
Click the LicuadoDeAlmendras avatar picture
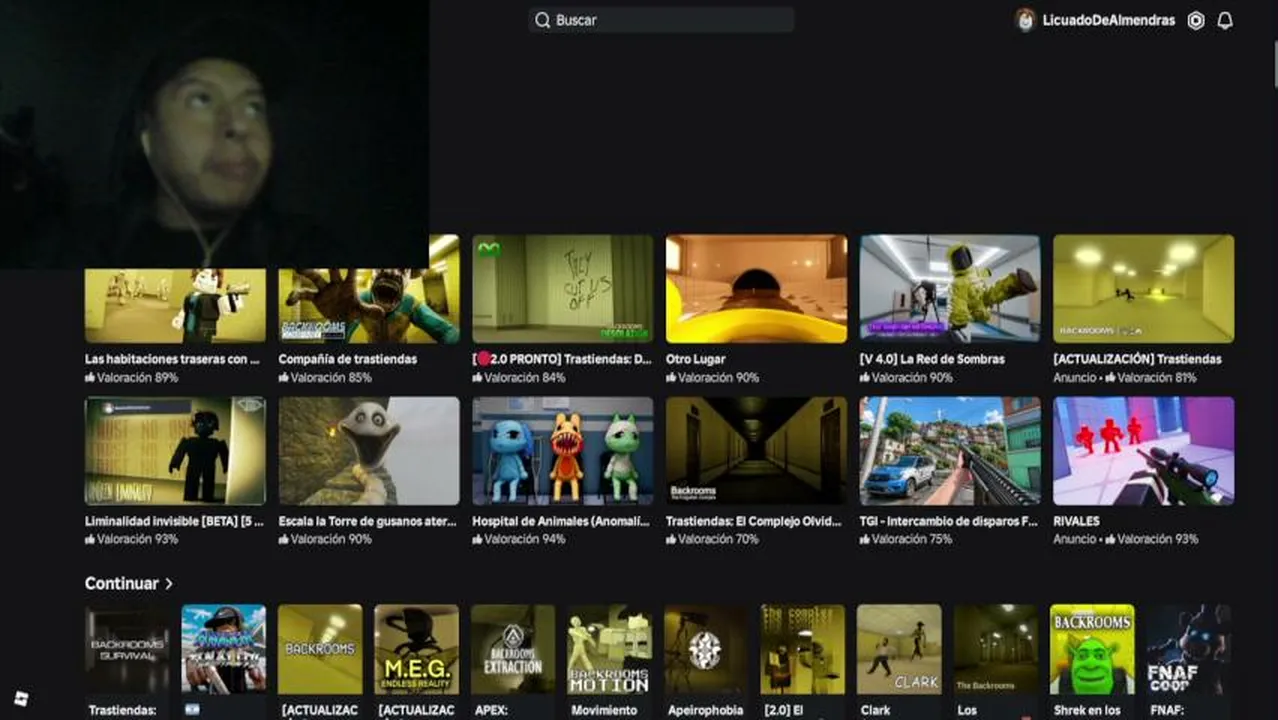pos(1024,20)
